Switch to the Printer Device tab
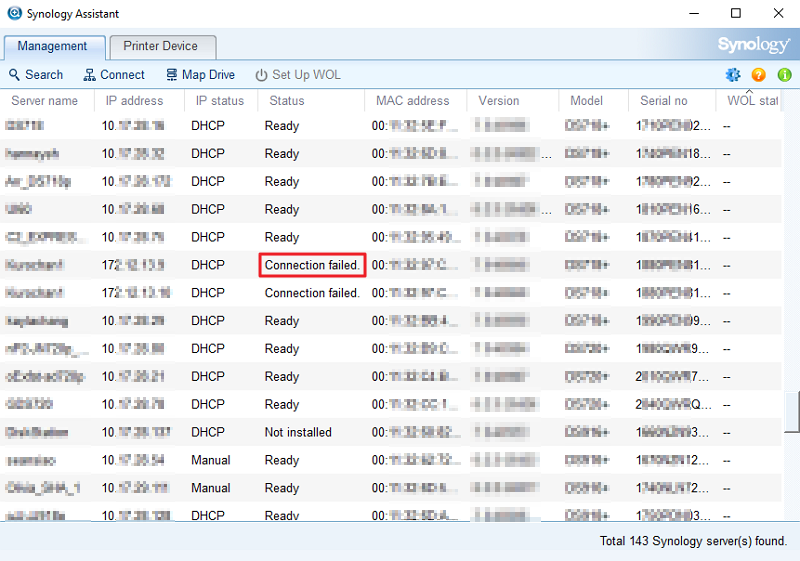Screen dimensions: 800x561 coord(160,46)
